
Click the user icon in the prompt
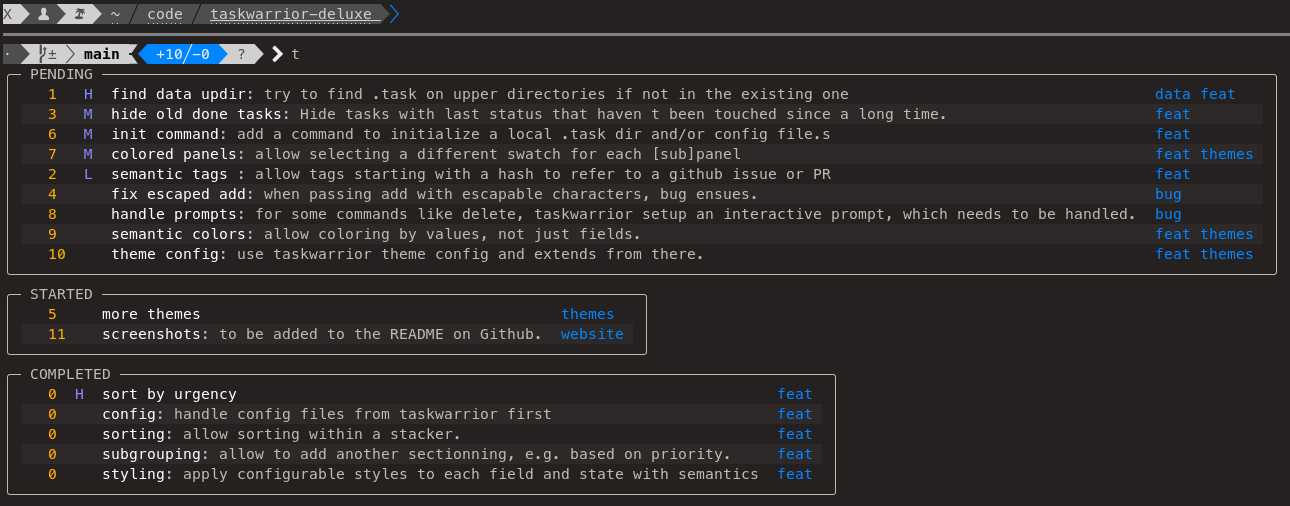point(43,14)
